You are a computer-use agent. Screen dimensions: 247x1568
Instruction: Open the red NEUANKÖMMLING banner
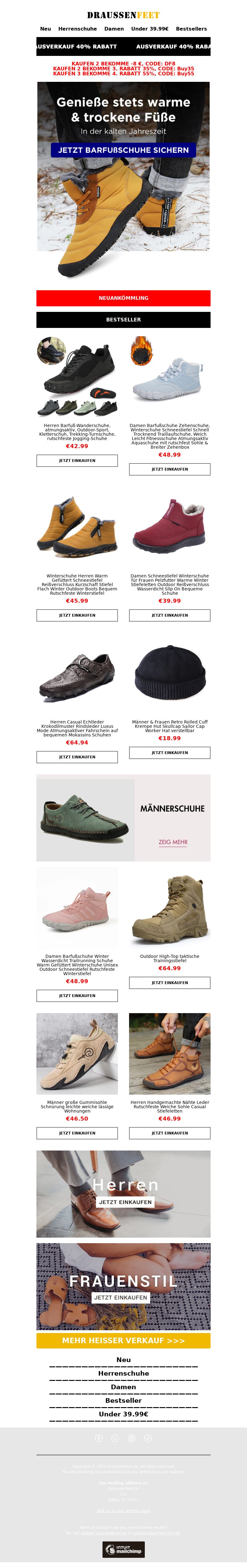(124, 298)
